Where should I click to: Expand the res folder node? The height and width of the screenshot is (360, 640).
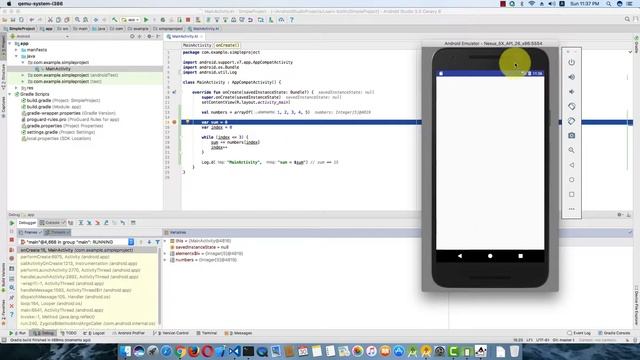(x=16, y=88)
